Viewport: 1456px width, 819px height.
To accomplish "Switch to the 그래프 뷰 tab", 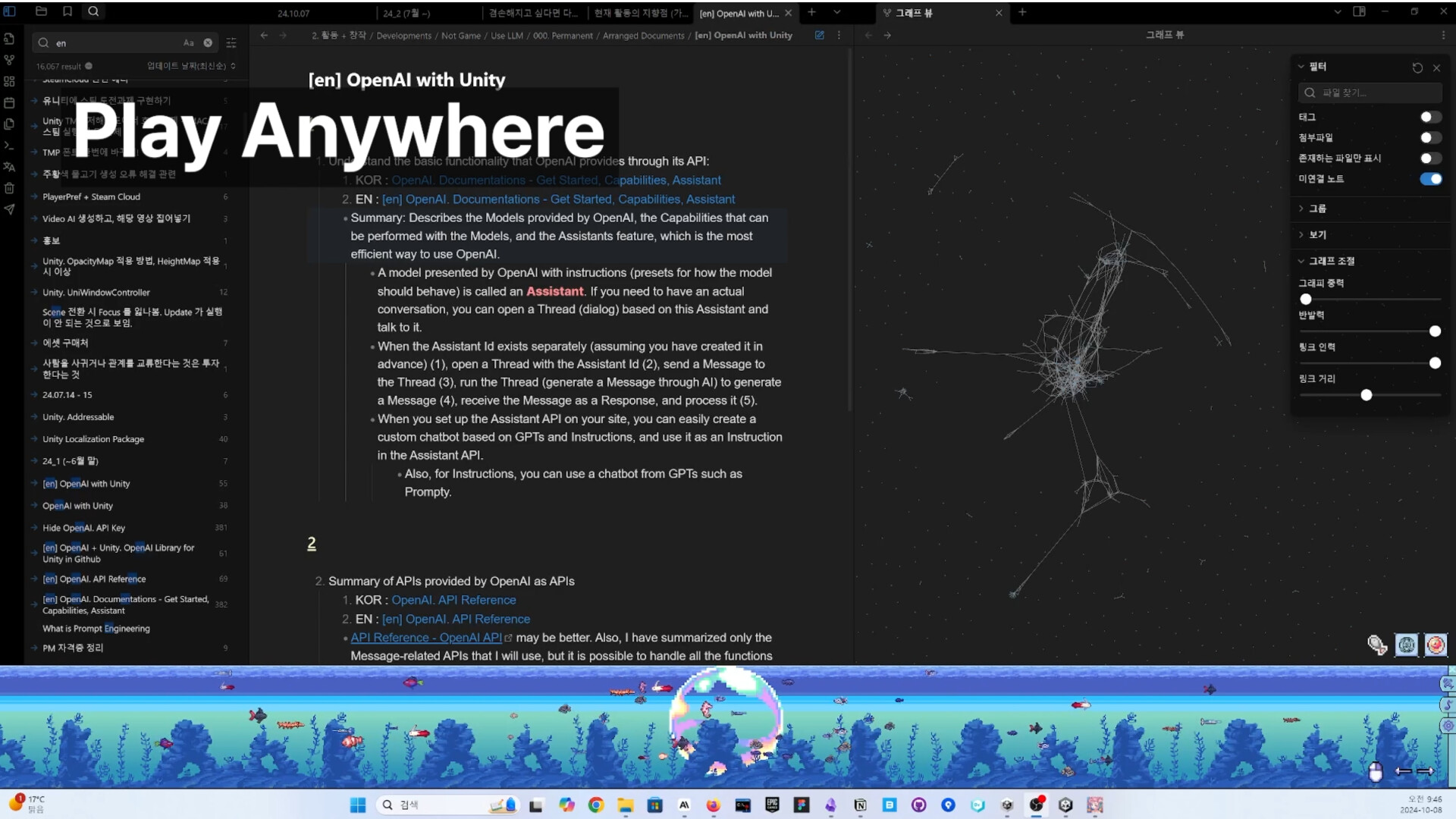I will [915, 13].
